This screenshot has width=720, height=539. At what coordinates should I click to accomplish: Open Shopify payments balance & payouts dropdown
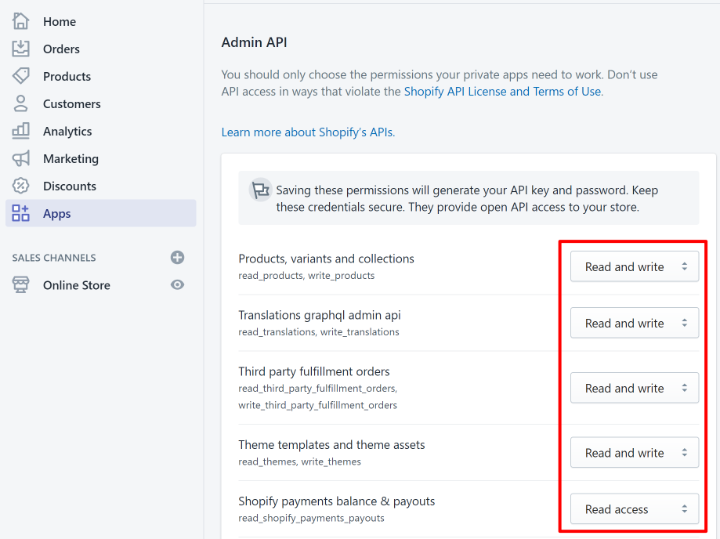634,509
